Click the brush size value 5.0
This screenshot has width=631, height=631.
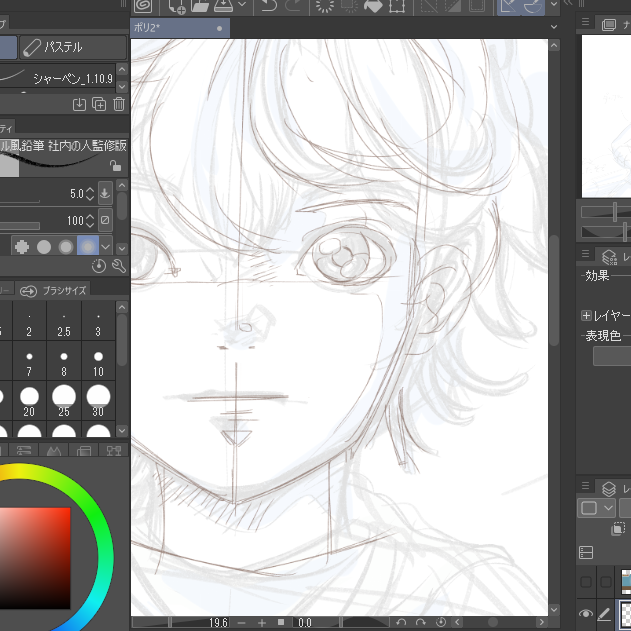[x=76, y=194]
